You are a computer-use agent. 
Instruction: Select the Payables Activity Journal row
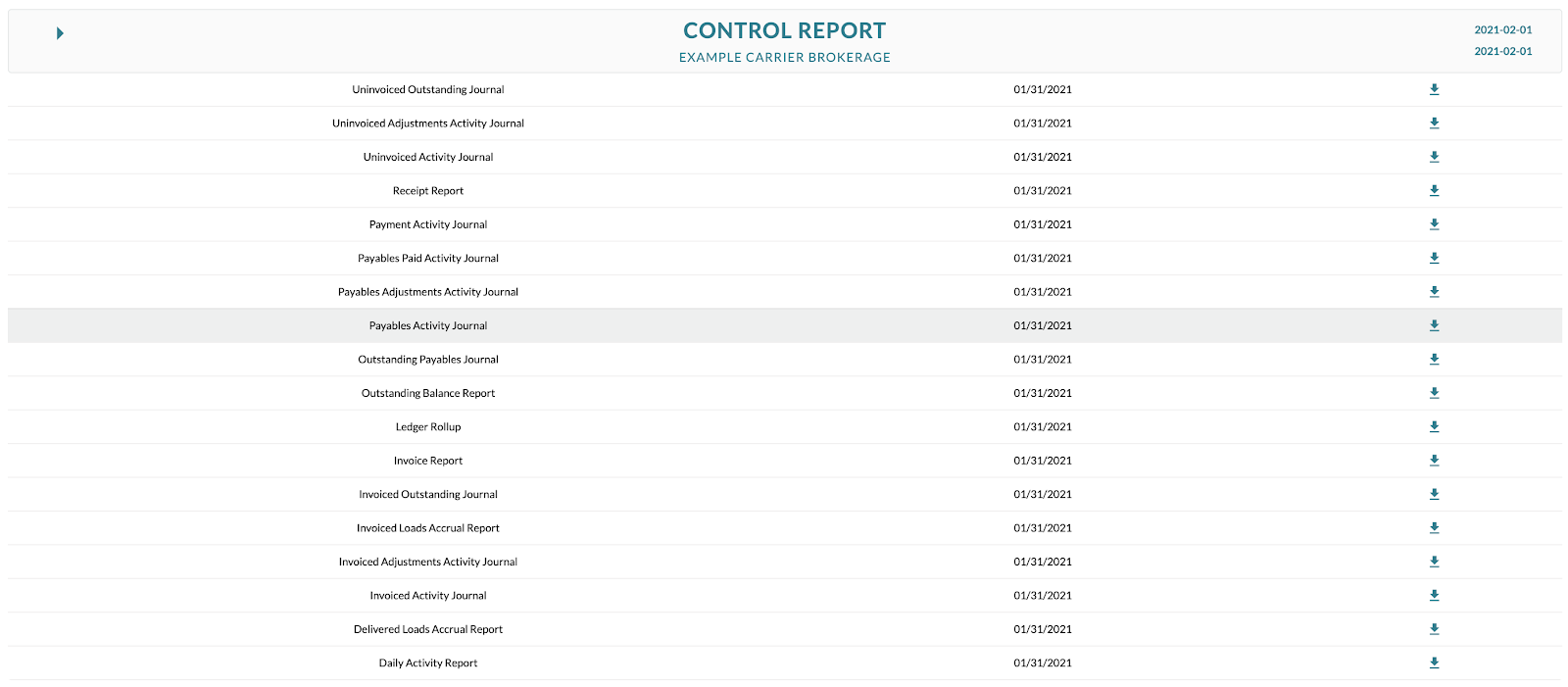pyautogui.click(x=428, y=324)
